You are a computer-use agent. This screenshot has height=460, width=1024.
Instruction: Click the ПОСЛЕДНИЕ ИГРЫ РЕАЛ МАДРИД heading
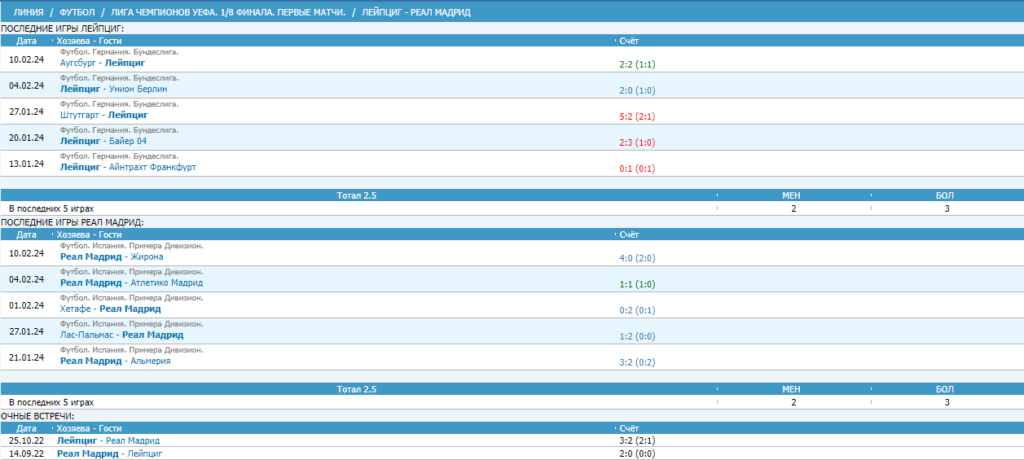(x=72, y=222)
